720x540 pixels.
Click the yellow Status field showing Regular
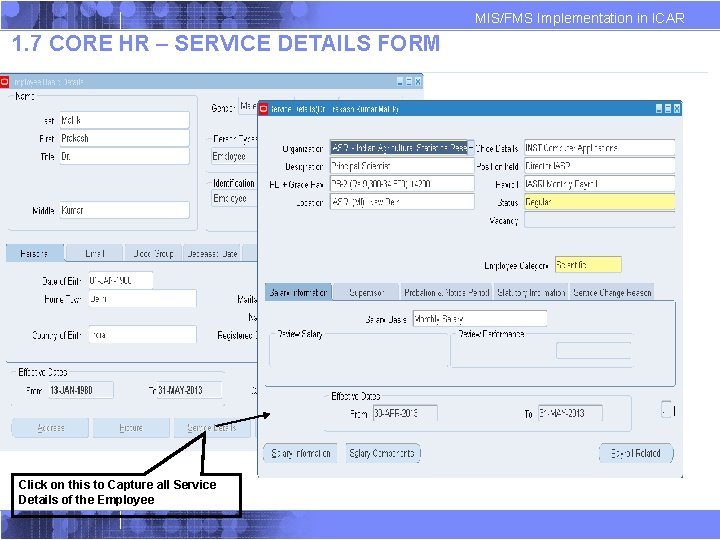599,202
